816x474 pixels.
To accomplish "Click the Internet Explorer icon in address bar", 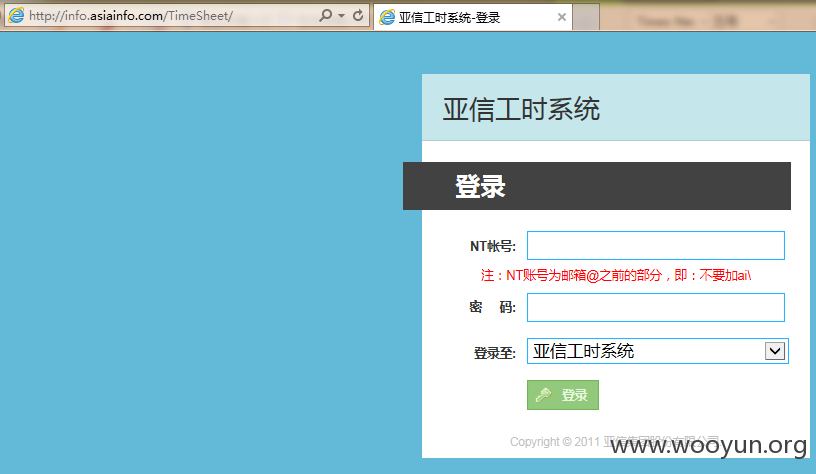I will coord(16,16).
